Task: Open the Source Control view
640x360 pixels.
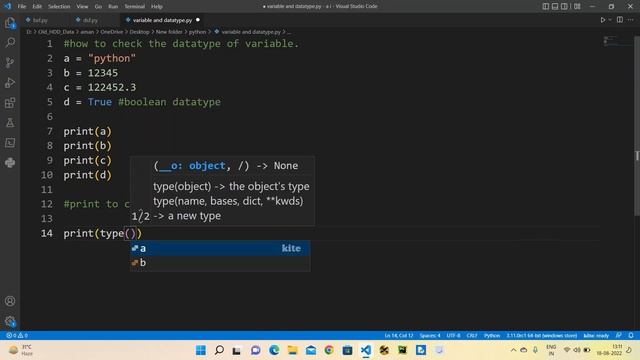Action: pos(10,62)
